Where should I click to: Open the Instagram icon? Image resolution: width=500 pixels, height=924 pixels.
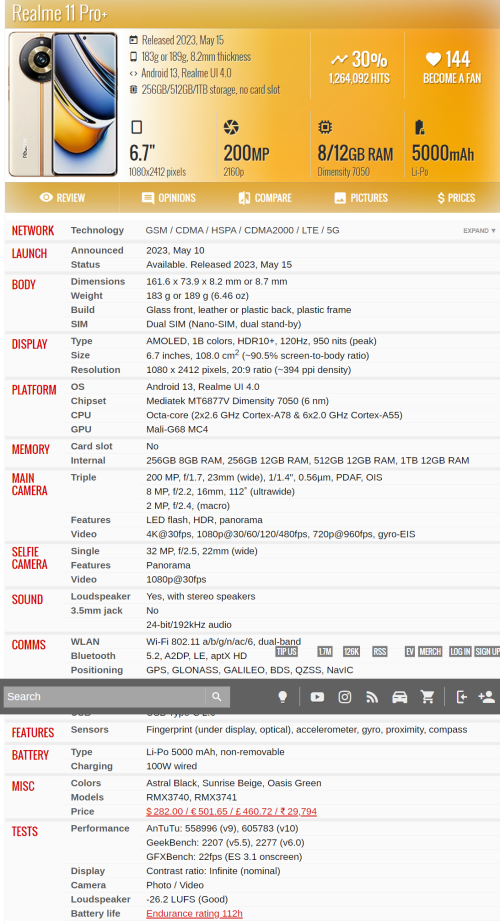[345, 697]
